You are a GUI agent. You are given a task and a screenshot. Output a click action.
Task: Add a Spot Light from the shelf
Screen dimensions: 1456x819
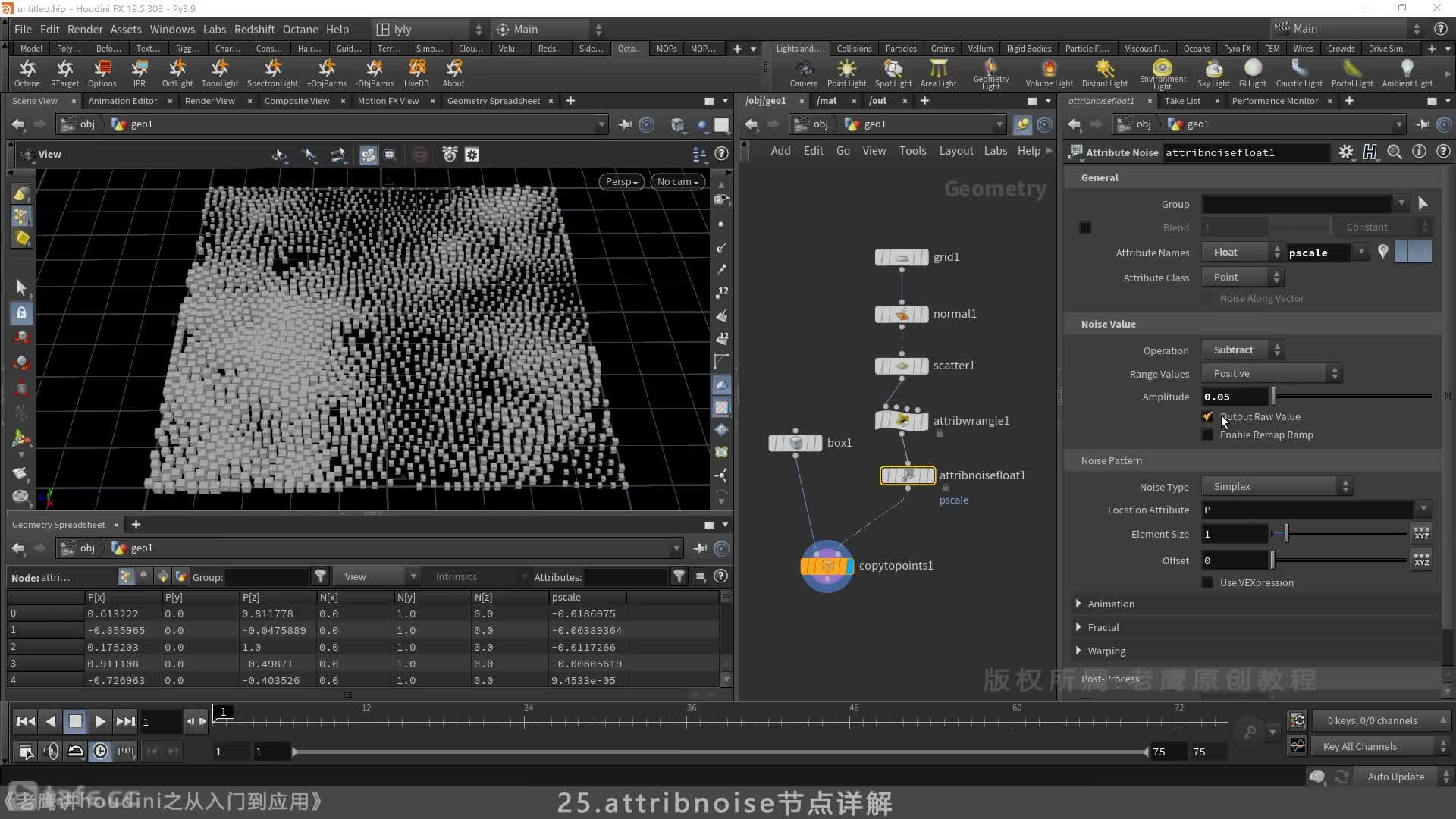pos(893,74)
